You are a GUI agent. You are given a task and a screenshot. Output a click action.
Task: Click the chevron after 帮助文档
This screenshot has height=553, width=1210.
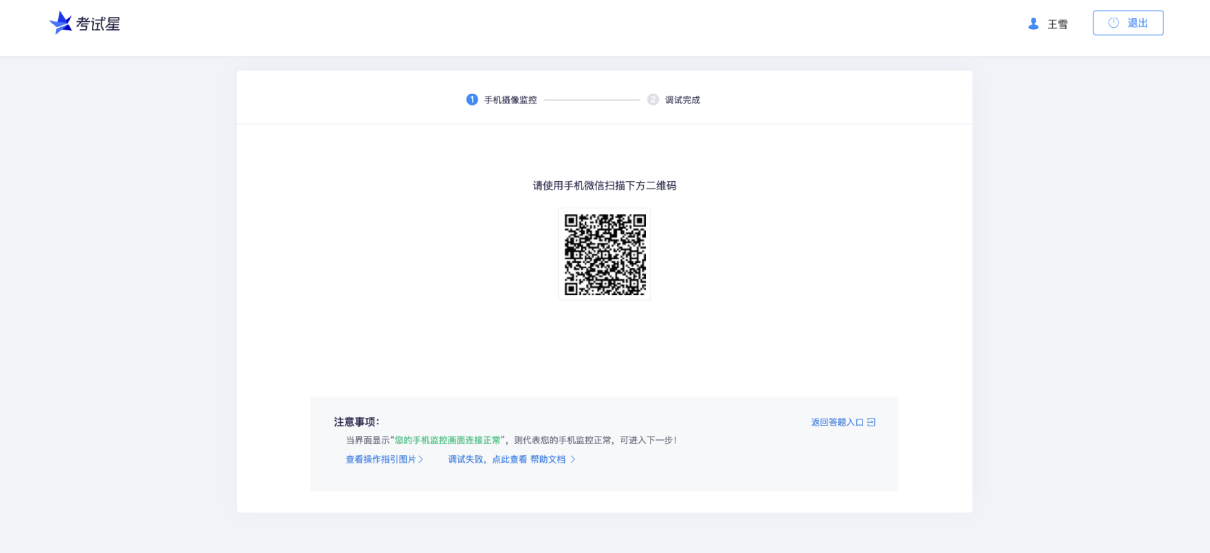coord(573,459)
